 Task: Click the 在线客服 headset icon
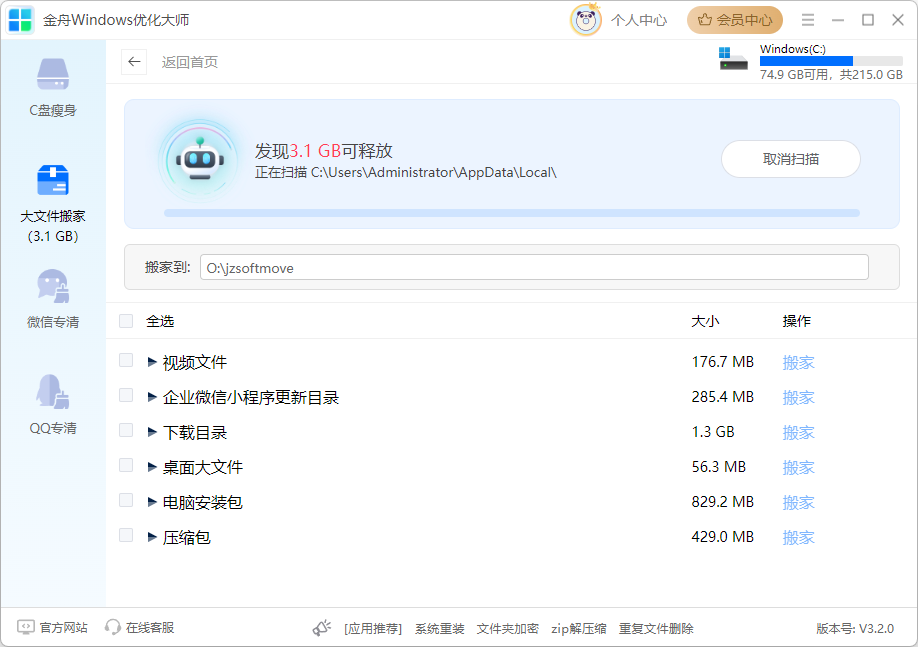coord(113,628)
